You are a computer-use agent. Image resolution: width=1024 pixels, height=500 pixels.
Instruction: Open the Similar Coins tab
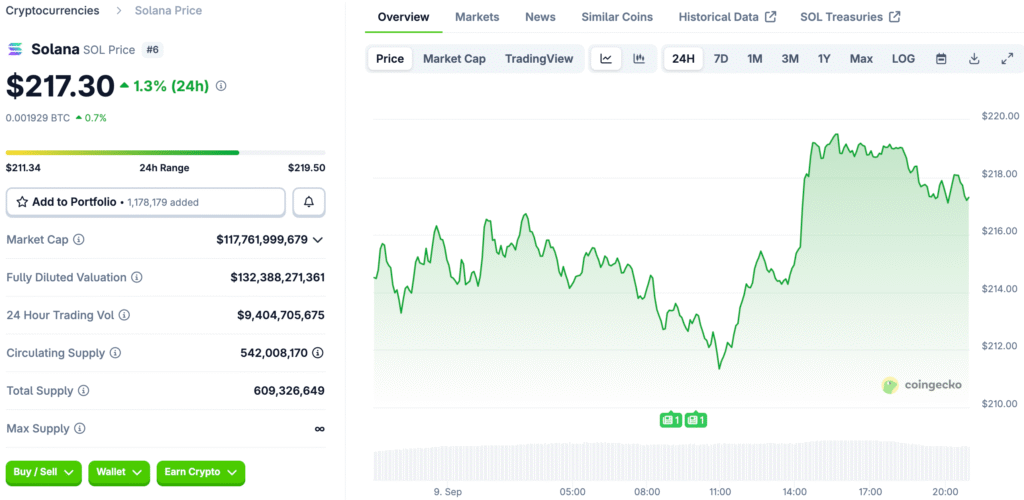pyautogui.click(x=617, y=17)
